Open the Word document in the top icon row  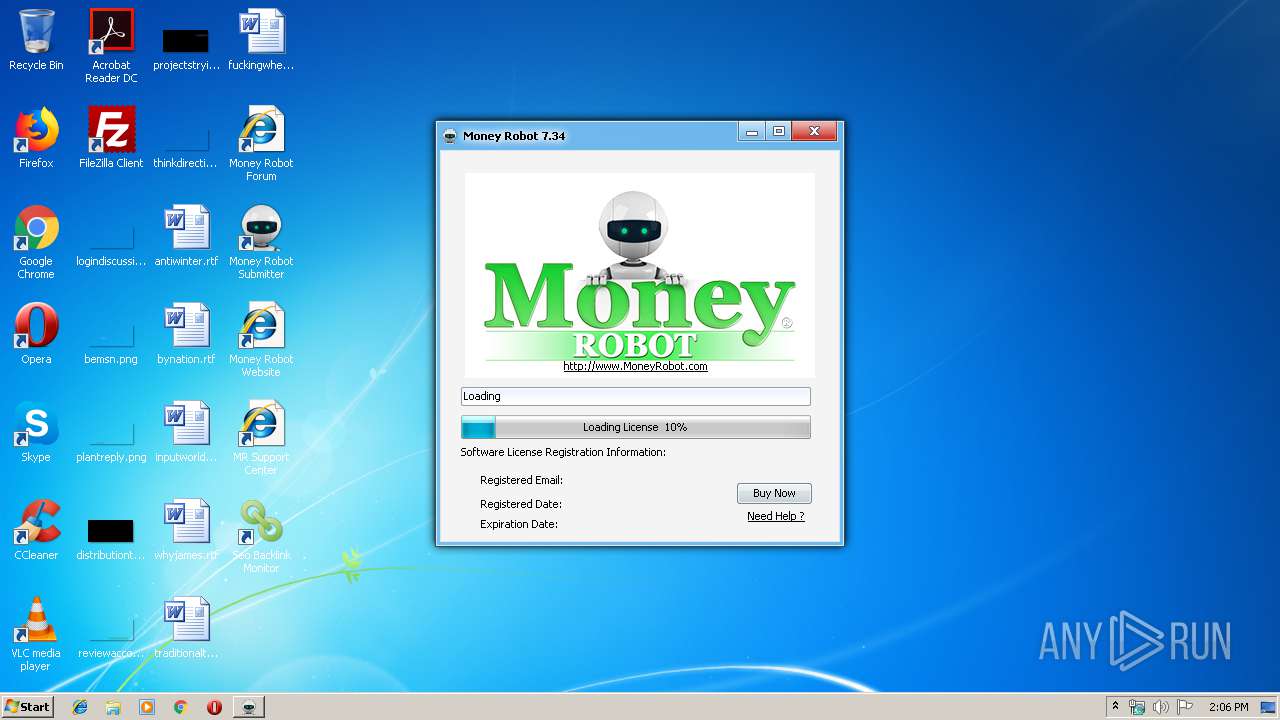[x=261, y=40]
